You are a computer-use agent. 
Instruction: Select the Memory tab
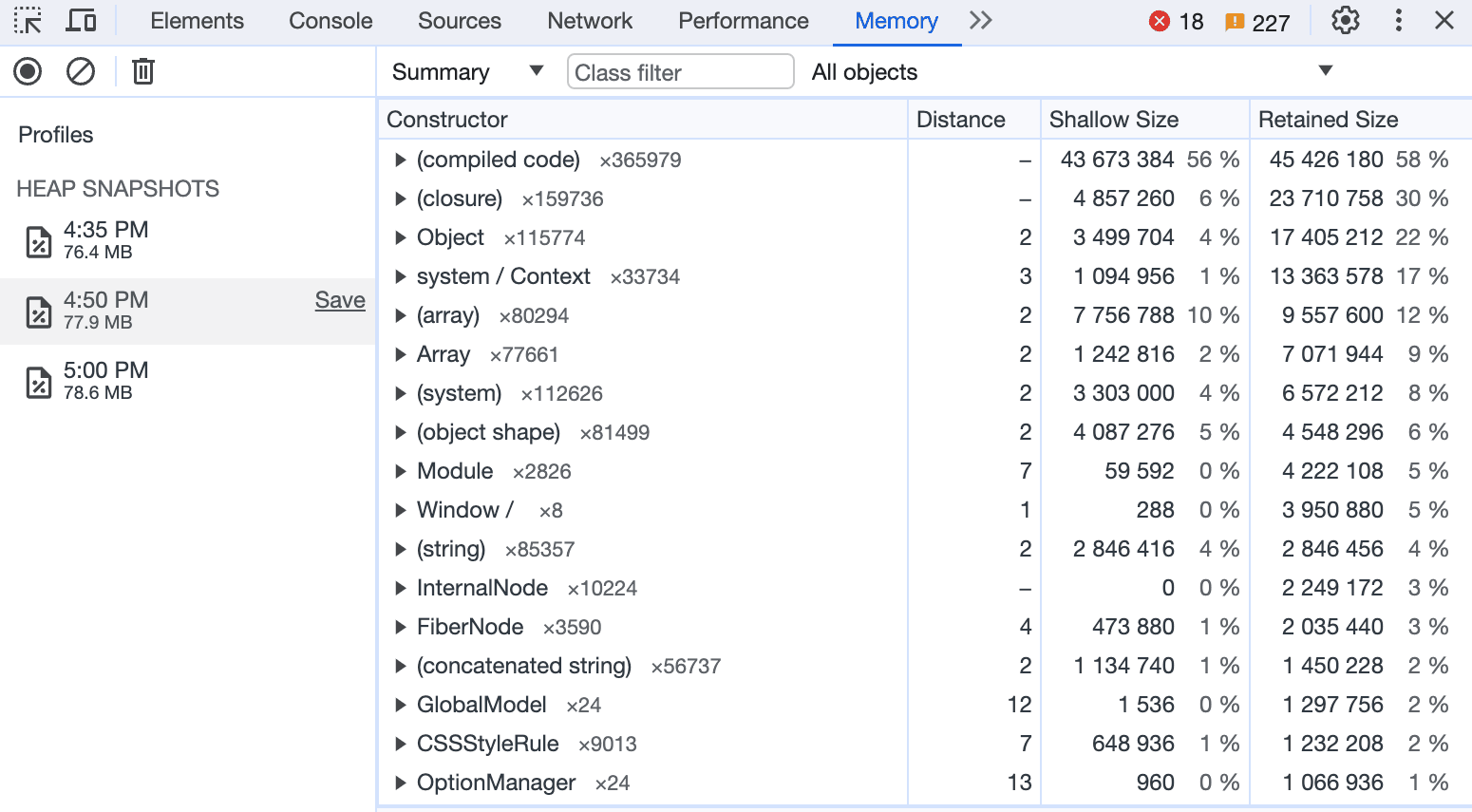(x=896, y=21)
